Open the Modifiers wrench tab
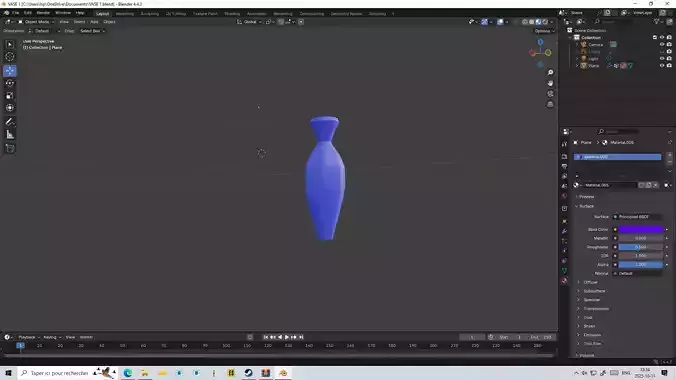The image size is (676, 380). click(x=564, y=231)
